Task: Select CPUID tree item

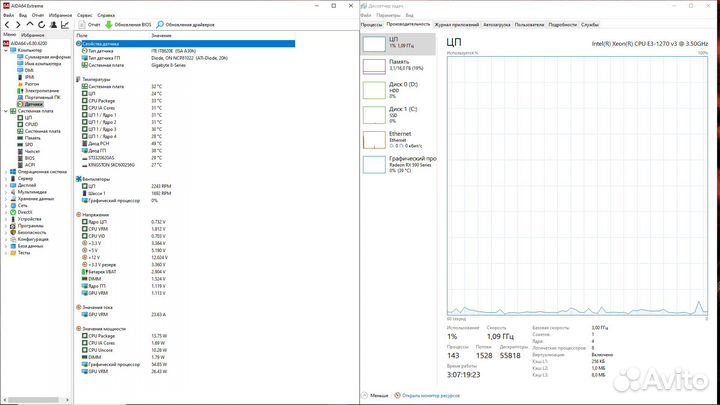Action: (28, 124)
